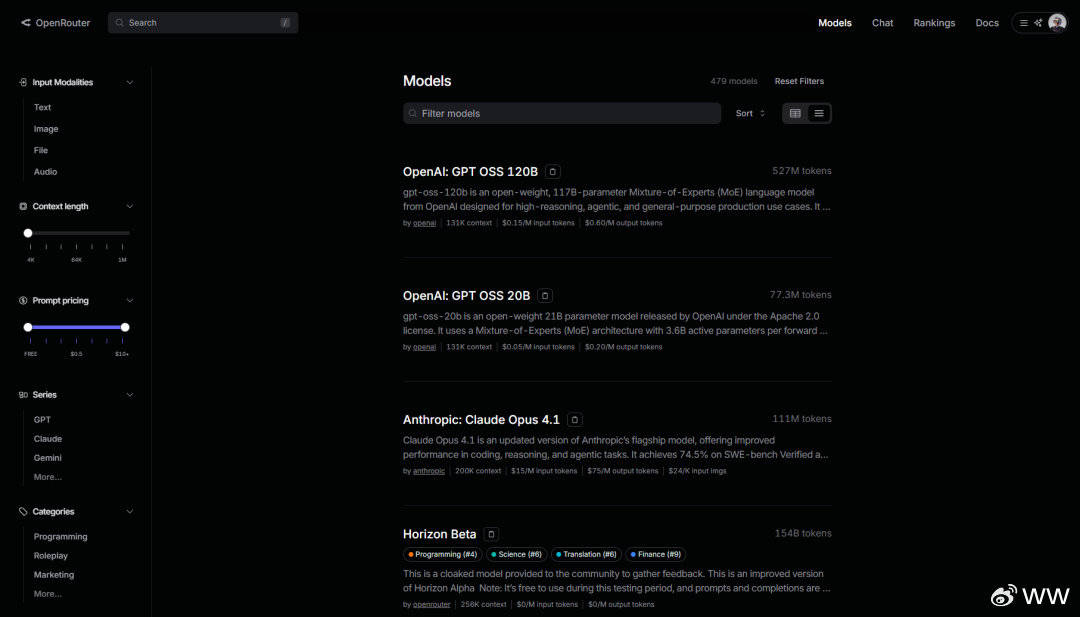Filter by File input modality
The width and height of the screenshot is (1080, 617).
pos(41,150)
